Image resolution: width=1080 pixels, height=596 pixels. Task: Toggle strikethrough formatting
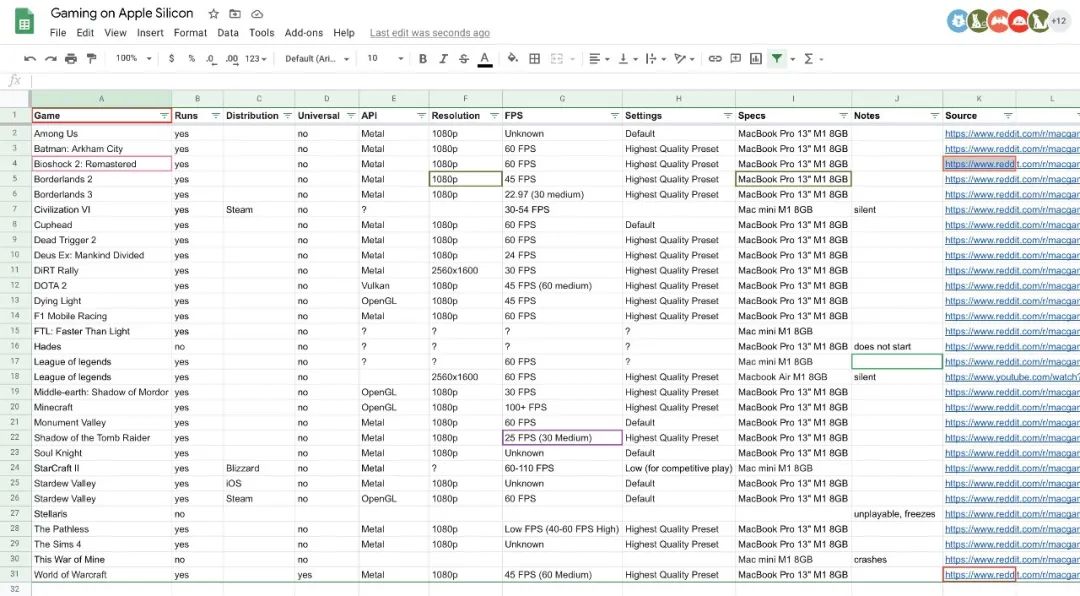pyautogui.click(x=464, y=59)
